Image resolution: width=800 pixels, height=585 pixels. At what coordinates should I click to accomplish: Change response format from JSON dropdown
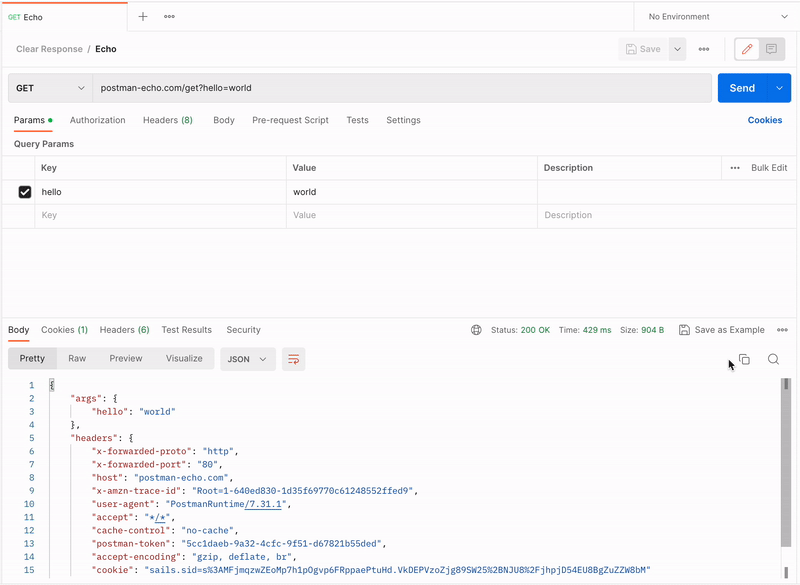pos(248,358)
